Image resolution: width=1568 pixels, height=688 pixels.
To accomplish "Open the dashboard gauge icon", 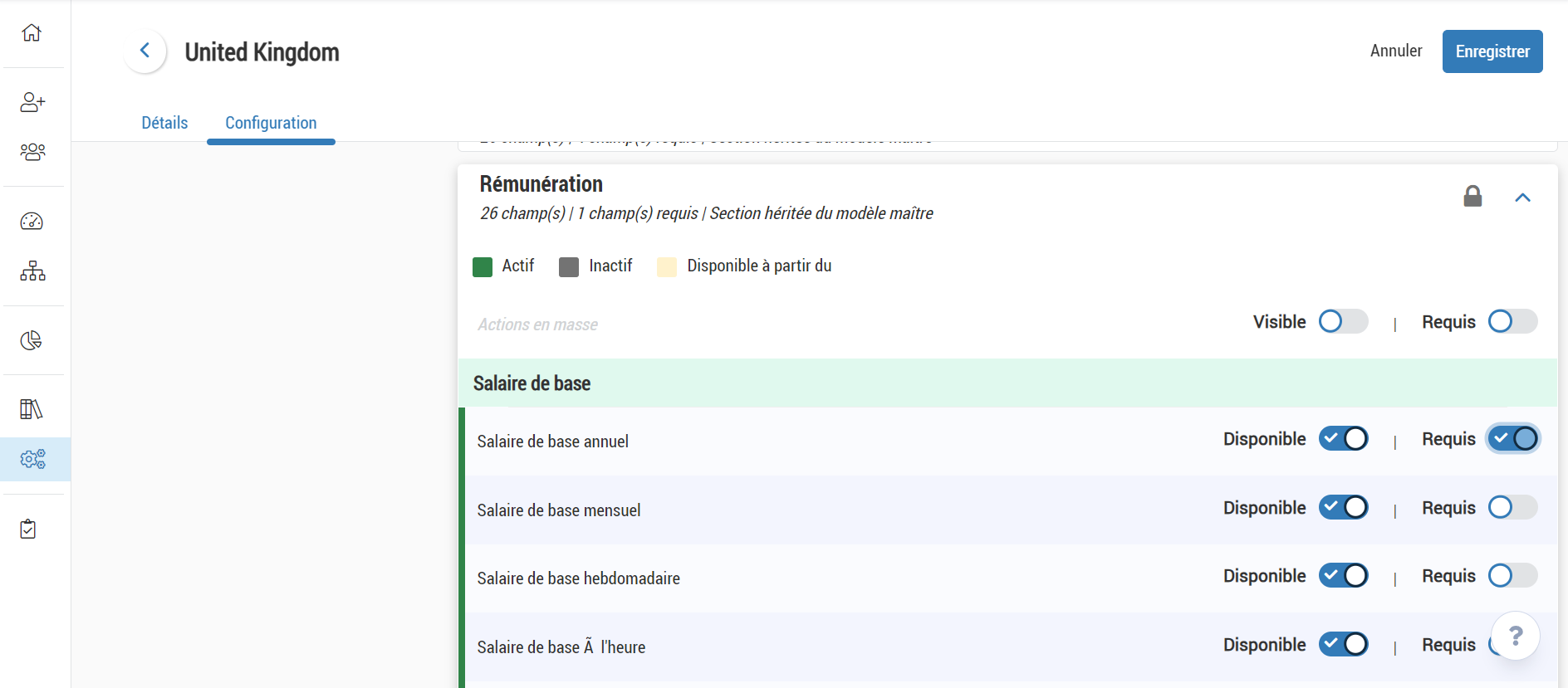I will coord(32,222).
